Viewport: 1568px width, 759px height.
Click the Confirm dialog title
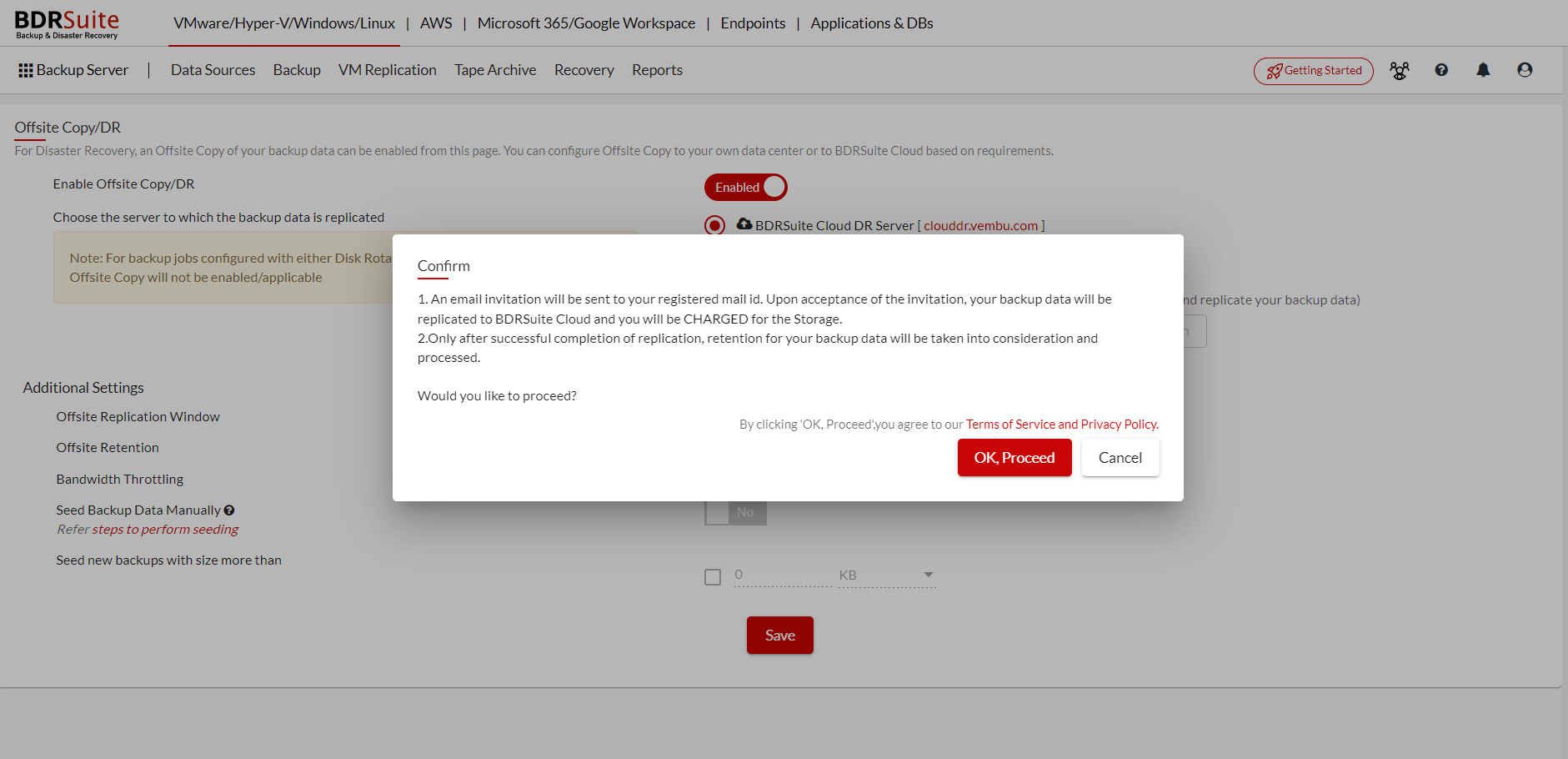coord(443,266)
